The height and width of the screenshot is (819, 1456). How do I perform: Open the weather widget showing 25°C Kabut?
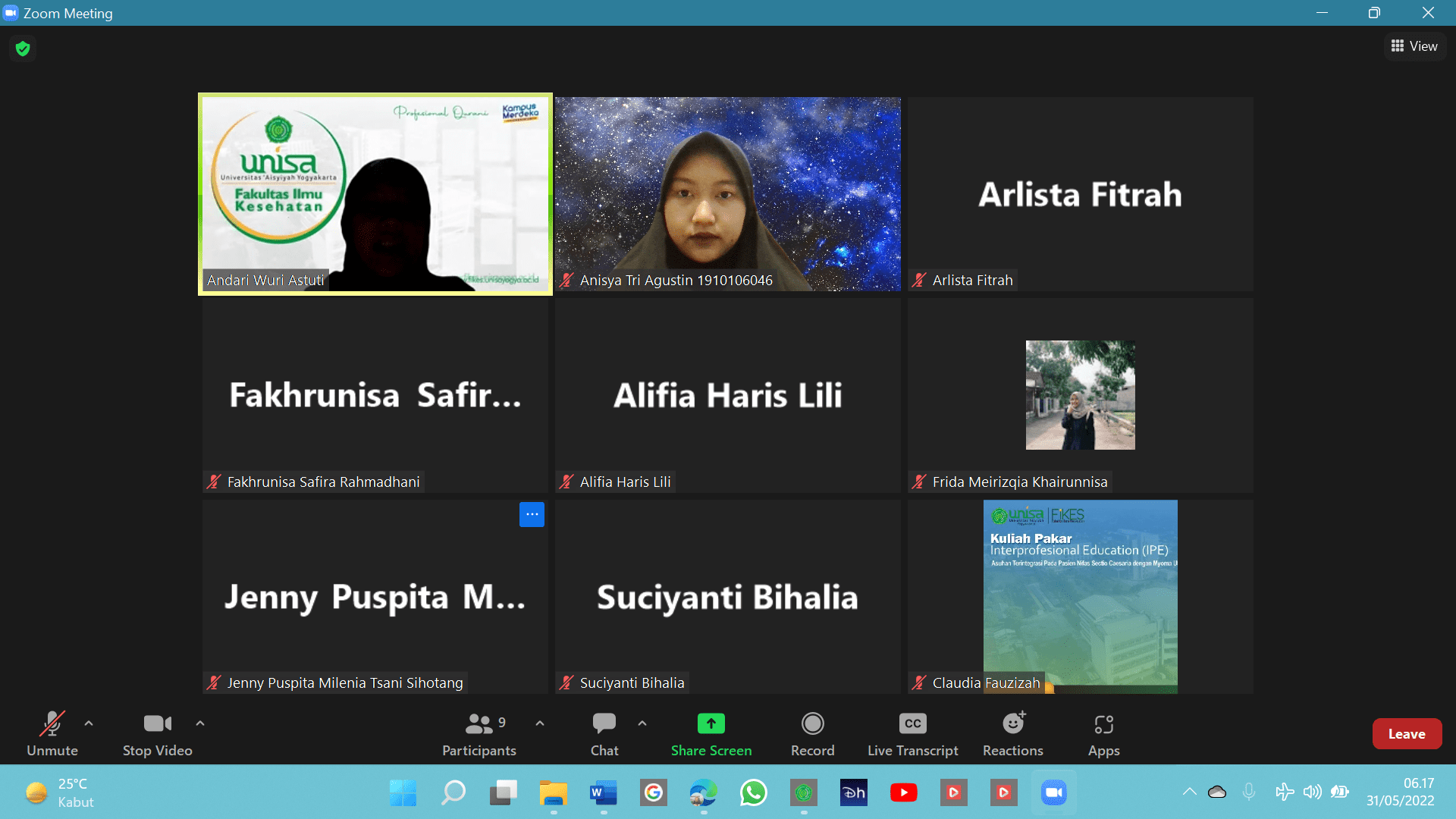click(x=59, y=792)
